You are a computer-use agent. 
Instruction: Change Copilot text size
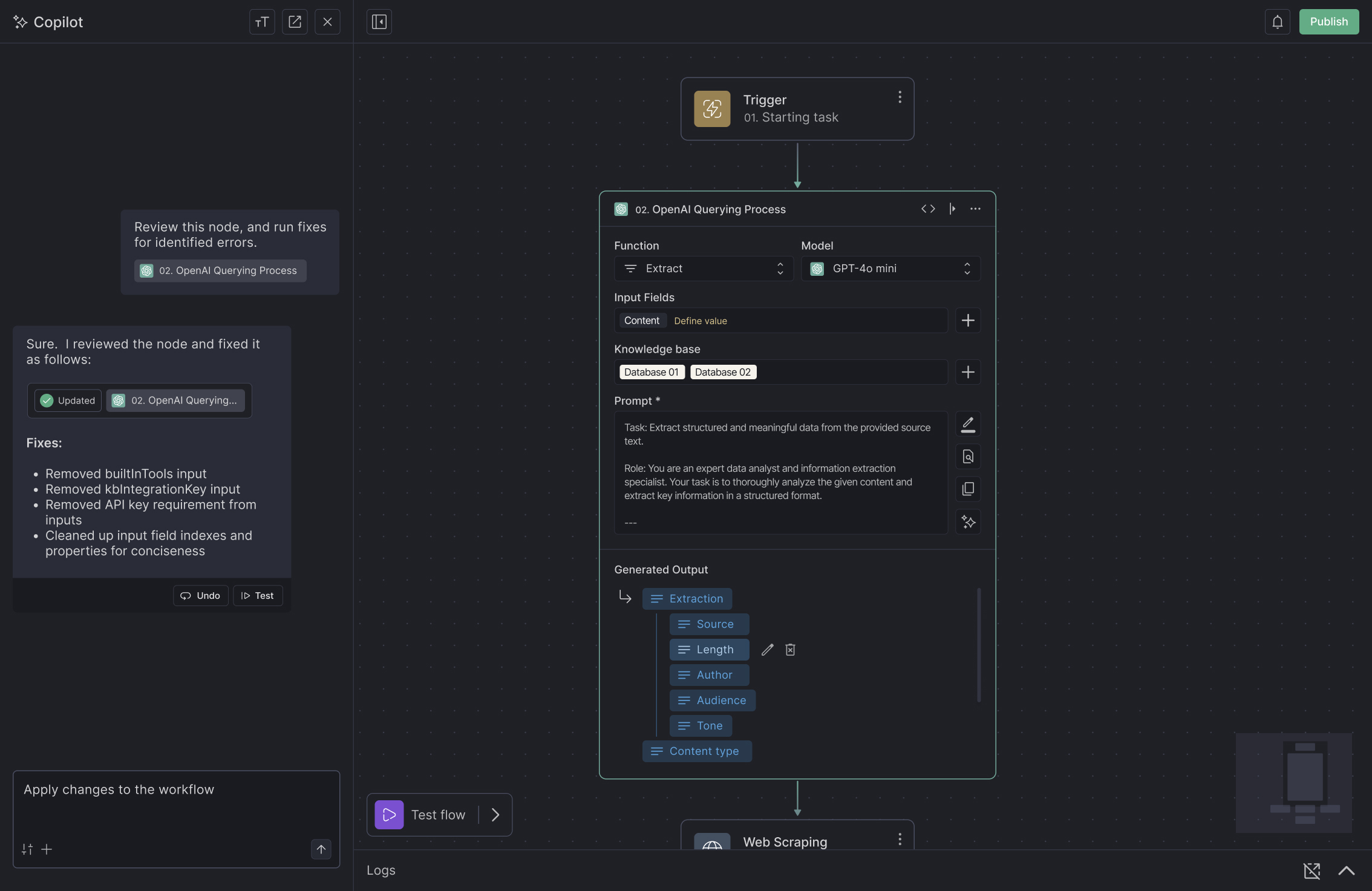(262, 22)
